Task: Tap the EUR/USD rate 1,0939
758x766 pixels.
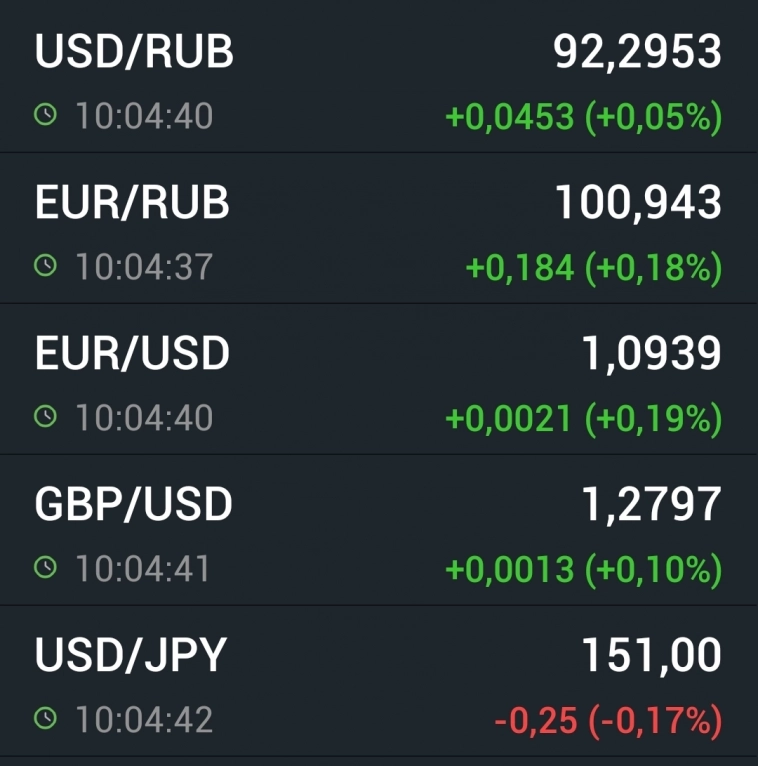Action: [651, 353]
